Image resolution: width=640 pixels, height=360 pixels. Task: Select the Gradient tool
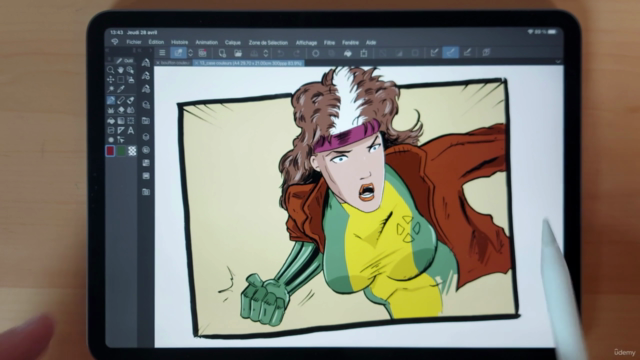click(121, 121)
